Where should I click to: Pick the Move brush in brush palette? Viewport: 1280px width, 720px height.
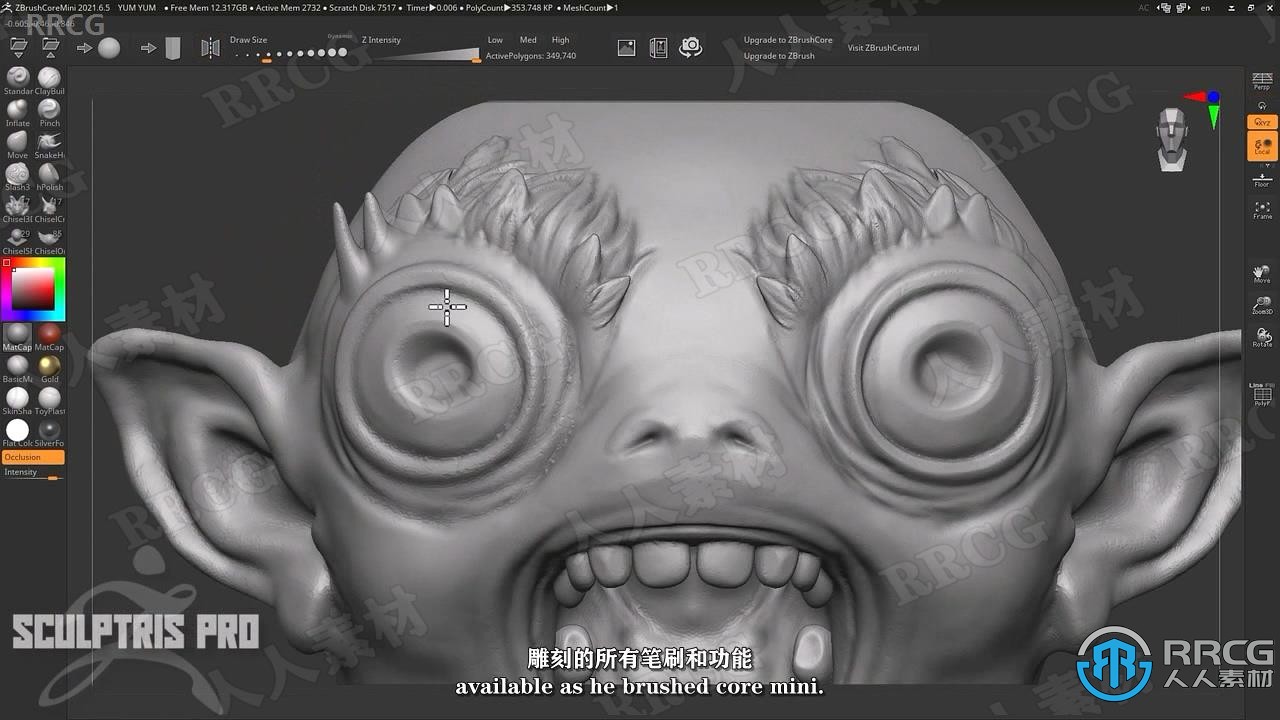[x=18, y=146]
